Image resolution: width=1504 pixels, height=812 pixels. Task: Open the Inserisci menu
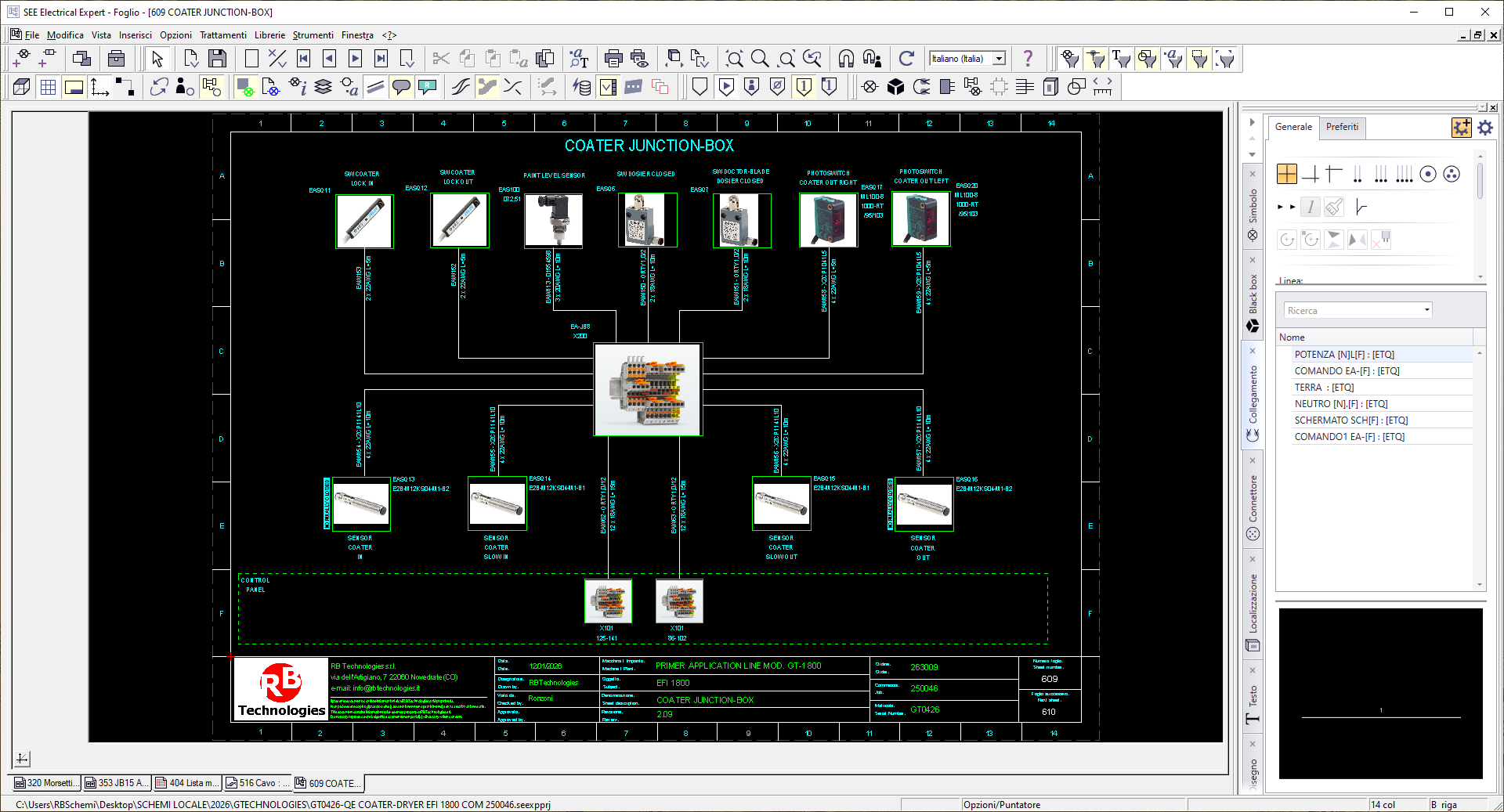[136, 35]
